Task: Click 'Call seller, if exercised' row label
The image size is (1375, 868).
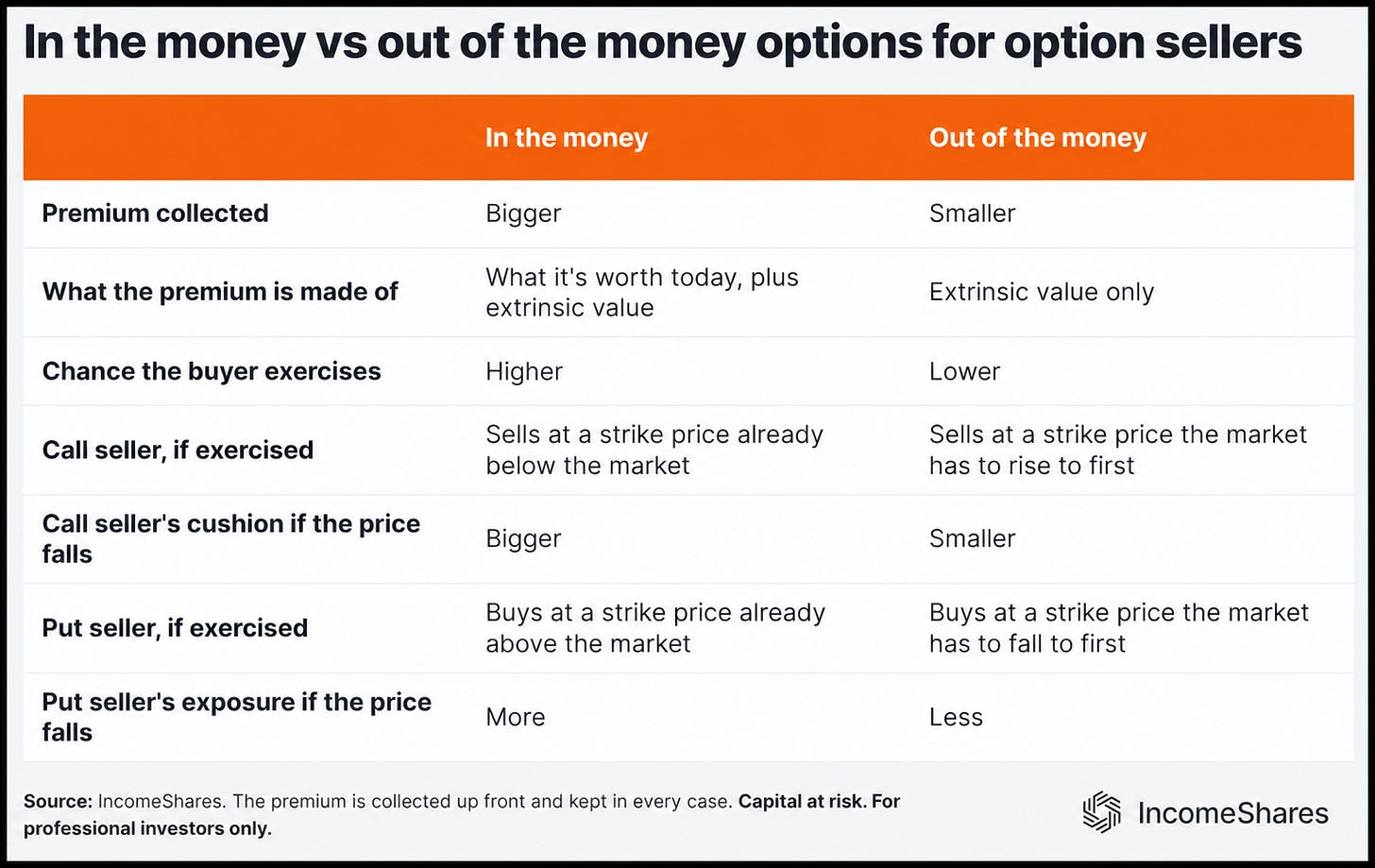Action: [x=178, y=450]
